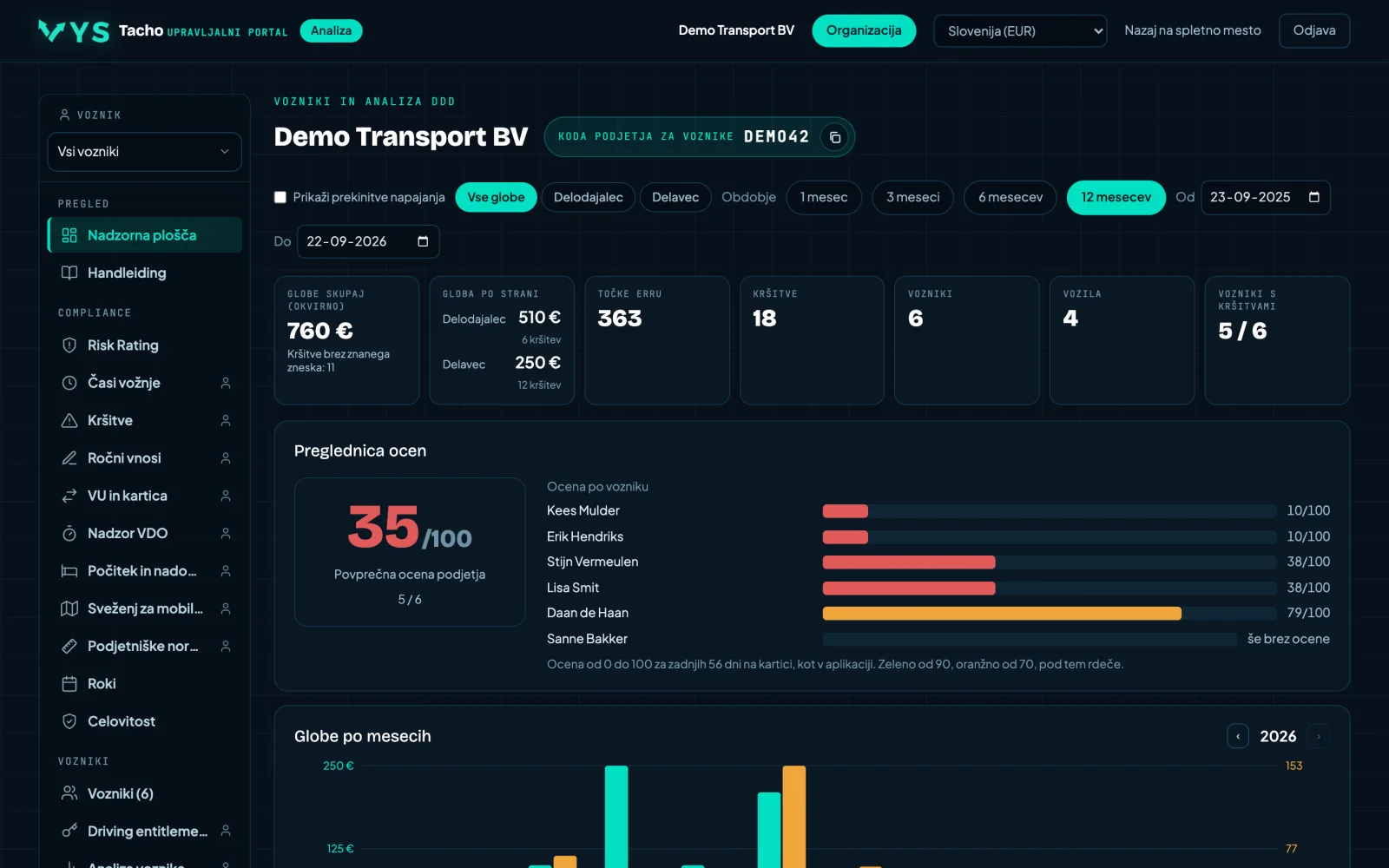The image size is (1389, 868).
Task: Open Vozniki (6) in the sidebar
Action: [145, 793]
